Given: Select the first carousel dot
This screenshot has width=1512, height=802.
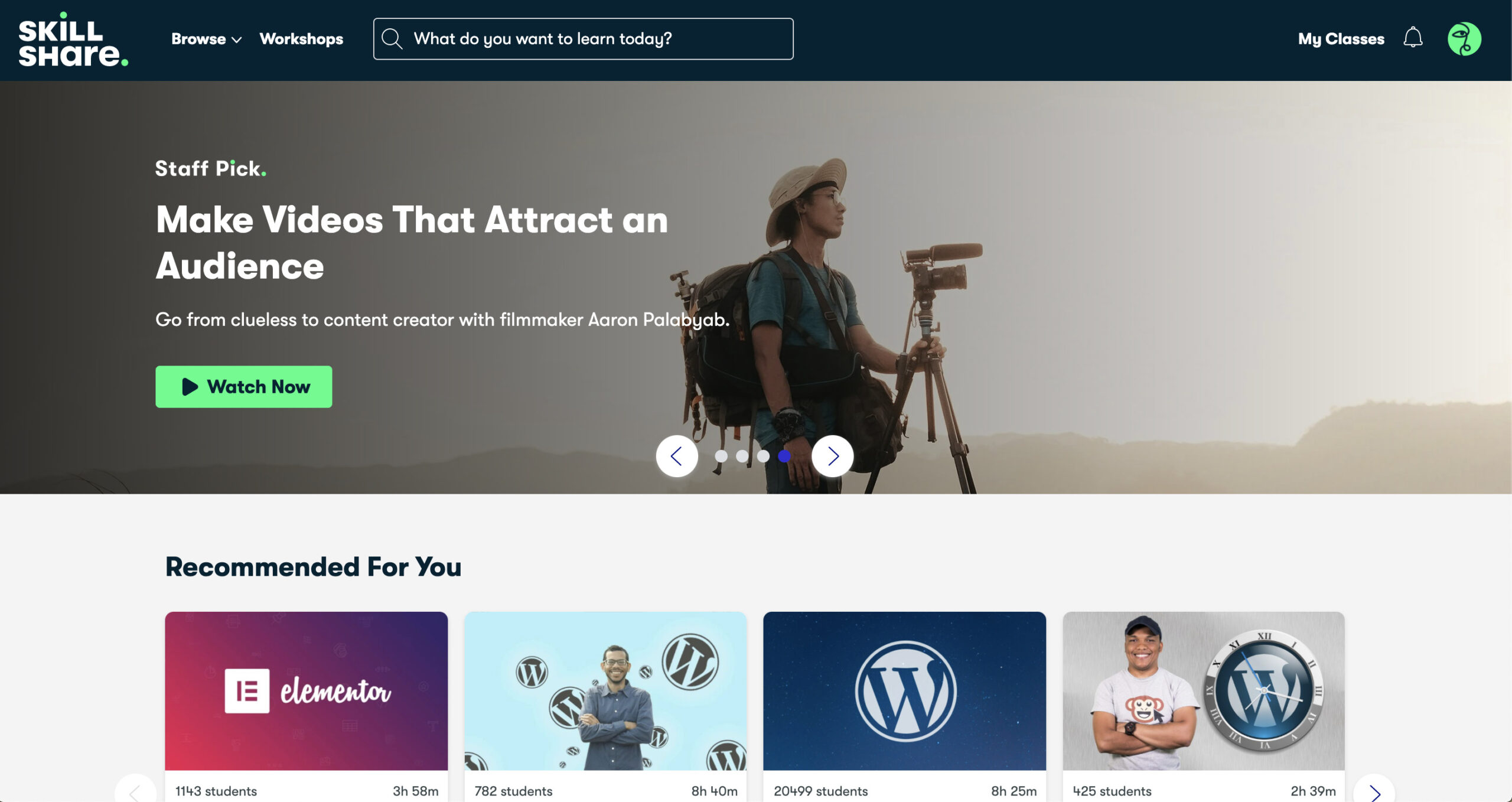Looking at the screenshot, I should coord(721,456).
